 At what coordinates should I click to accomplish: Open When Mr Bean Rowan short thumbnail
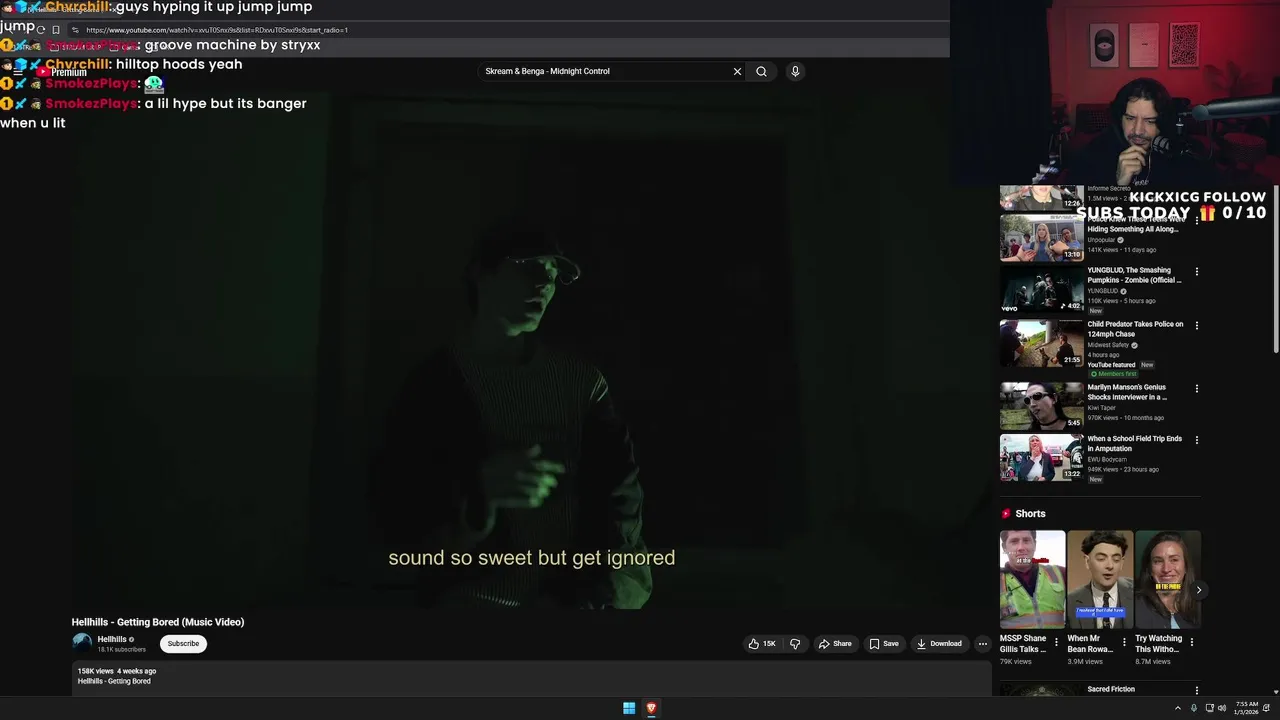(x=1100, y=579)
